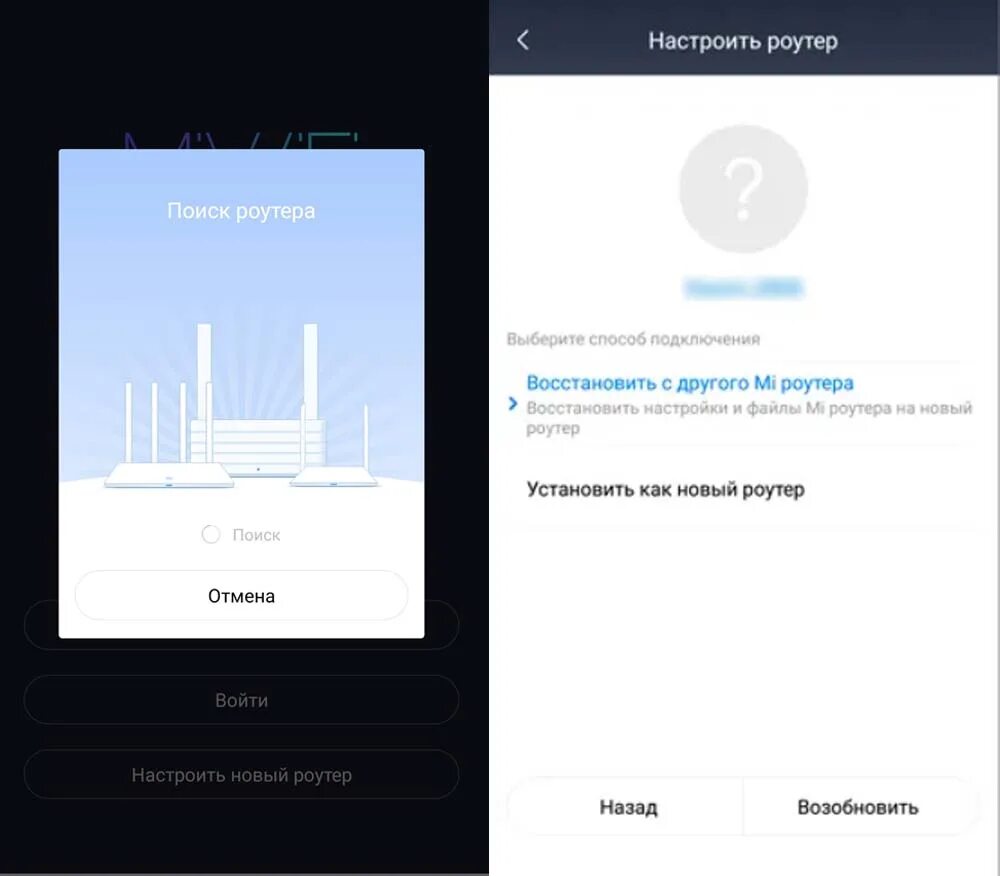This screenshot has height=876, width=1000.
Task: Select the Поиск spinner indicator
Action: pyautogui.click(x=211, y=534)
